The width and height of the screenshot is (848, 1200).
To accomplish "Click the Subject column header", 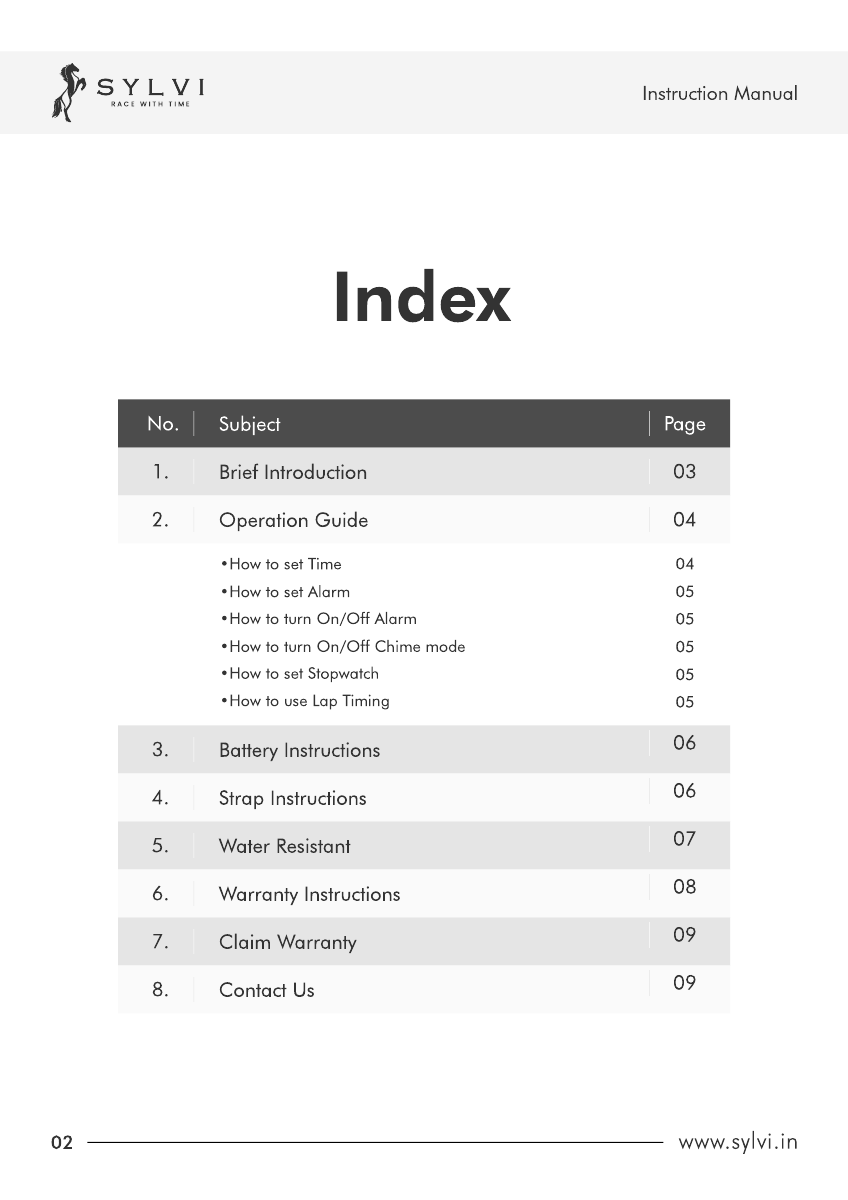I will (249, 424).
